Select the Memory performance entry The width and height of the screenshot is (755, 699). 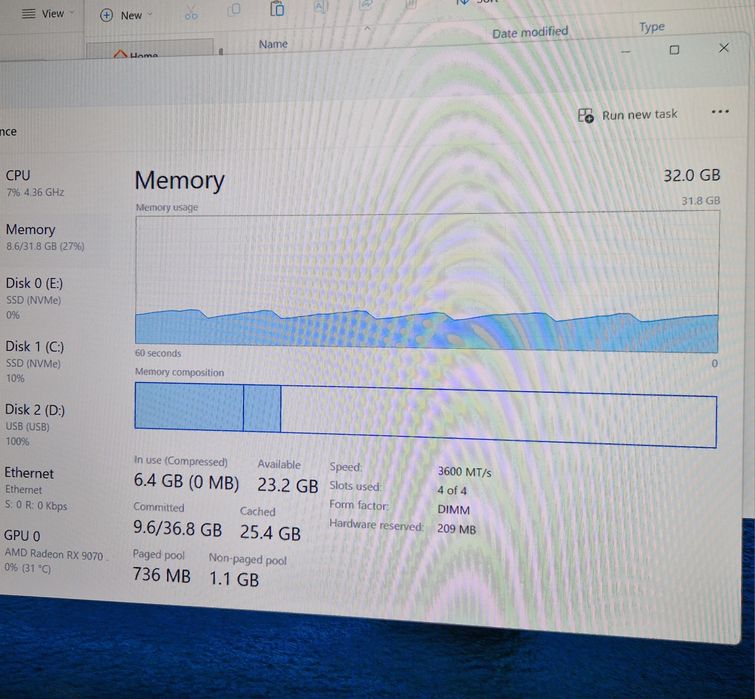[x=53, y=237]
